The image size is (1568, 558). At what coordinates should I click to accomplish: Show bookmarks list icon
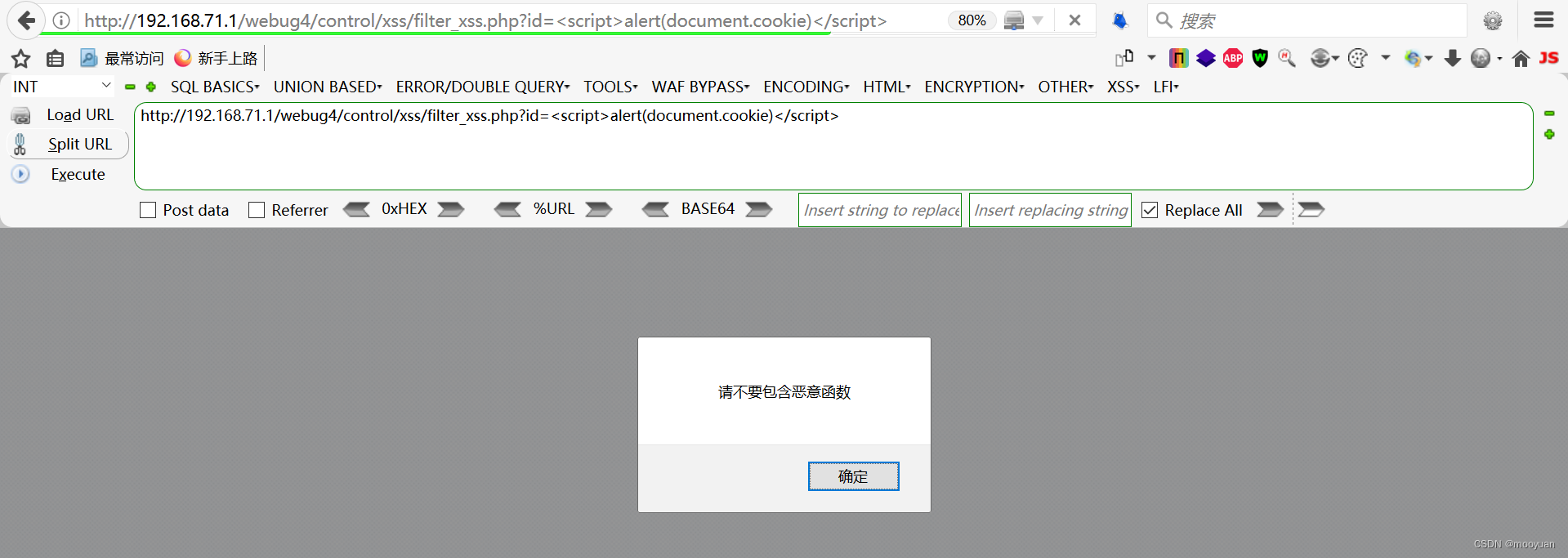55,58
